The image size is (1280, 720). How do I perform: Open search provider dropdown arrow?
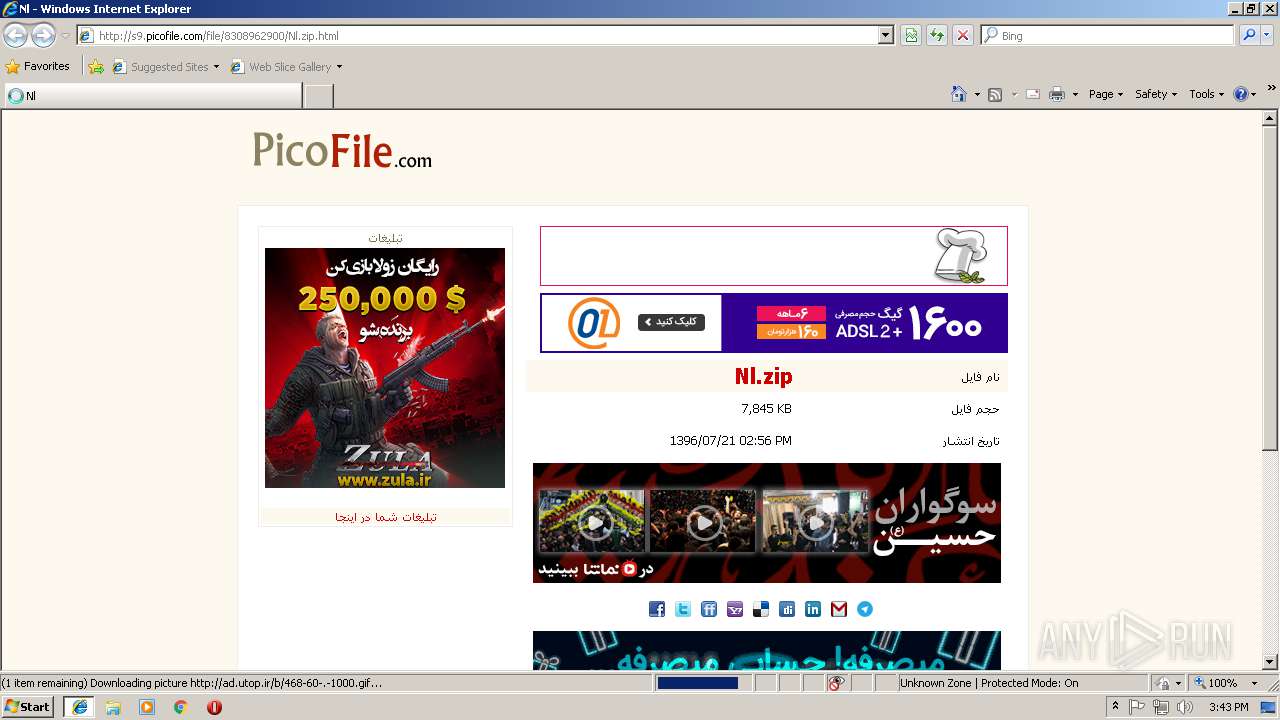tap(1268, 35)
